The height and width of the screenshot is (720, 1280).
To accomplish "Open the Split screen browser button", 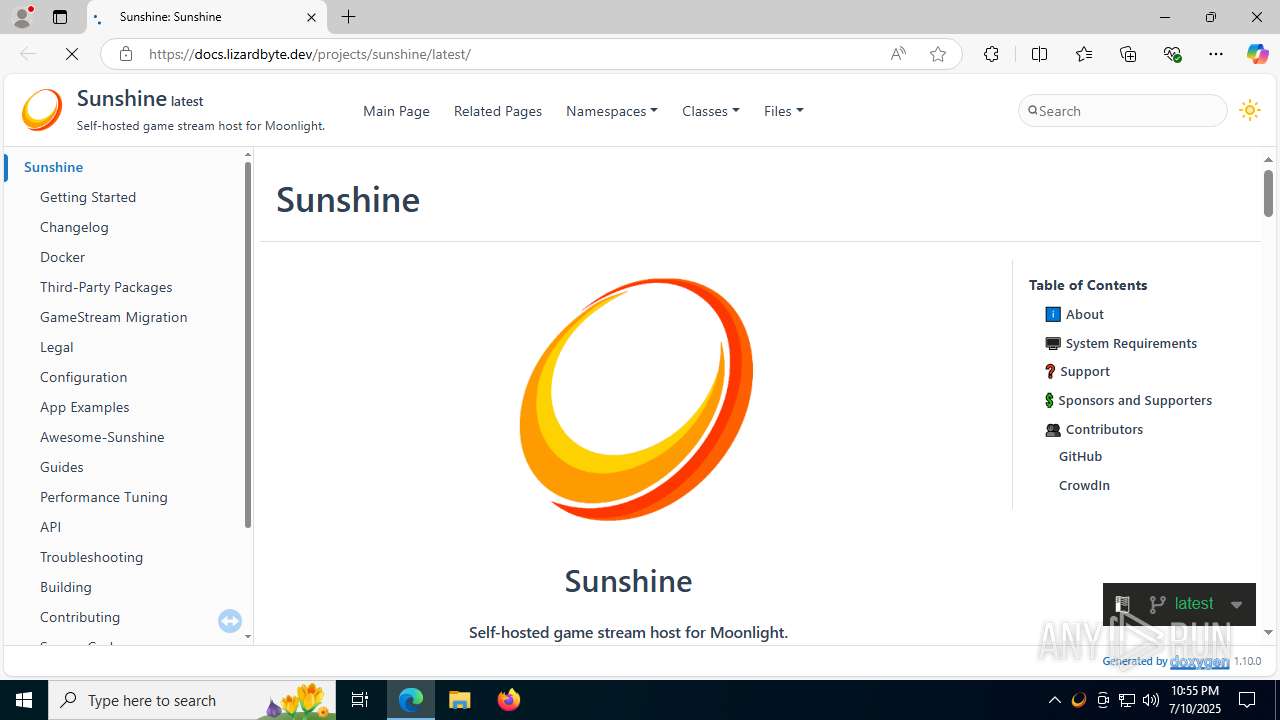I will [x=1039, y=54].
